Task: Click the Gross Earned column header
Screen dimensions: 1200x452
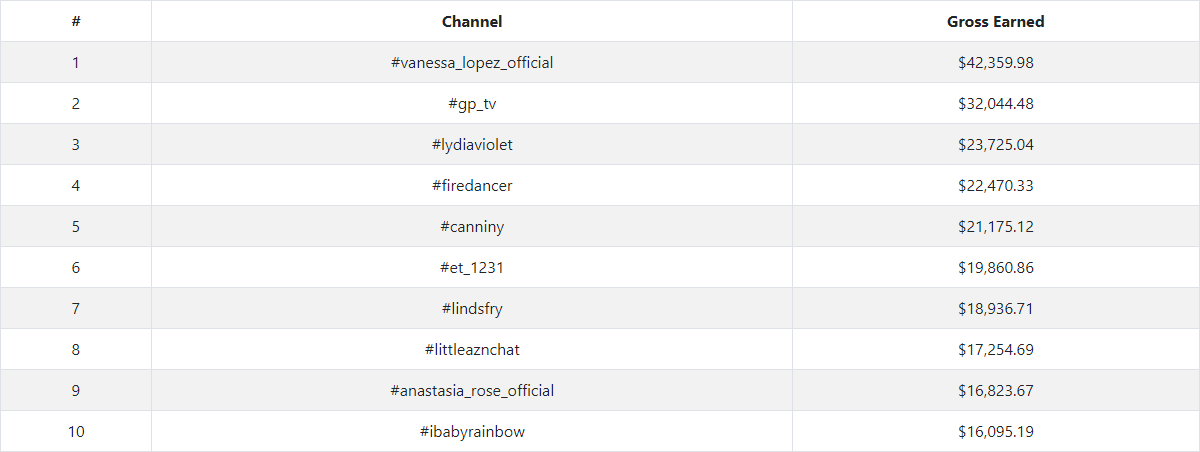Action: coord(995,22)
